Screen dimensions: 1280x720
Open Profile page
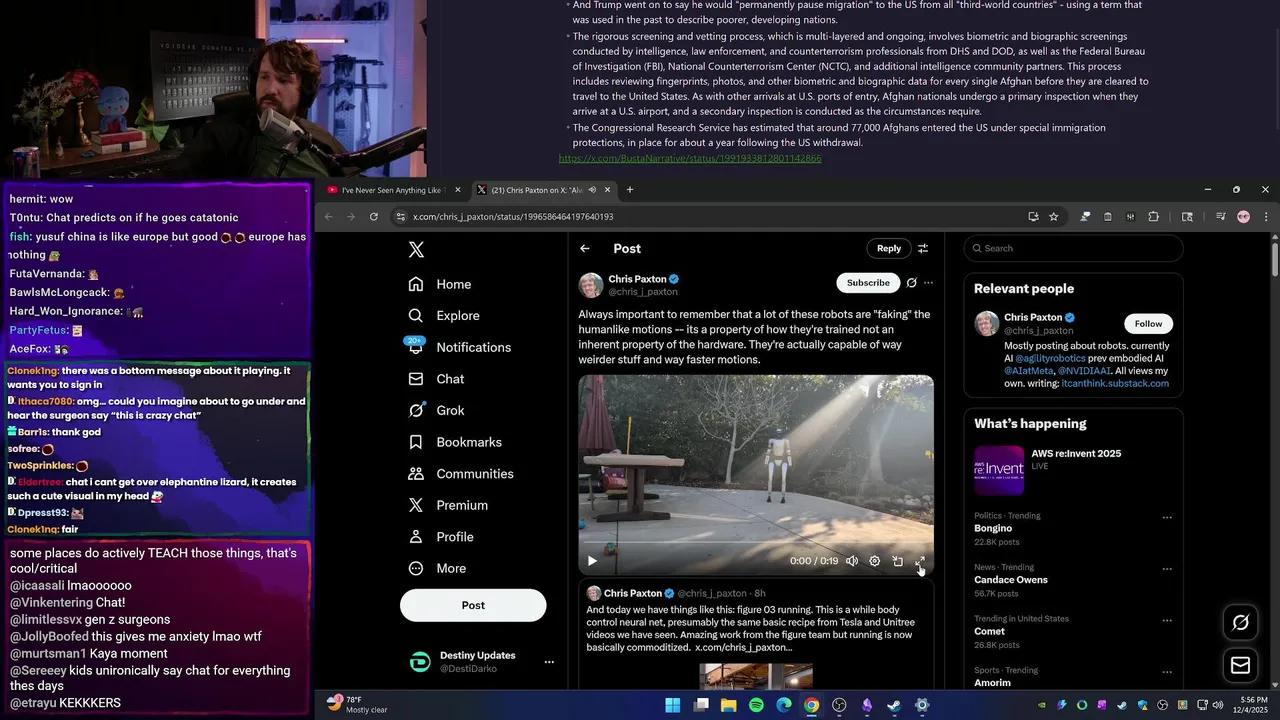tap(441, 537)
